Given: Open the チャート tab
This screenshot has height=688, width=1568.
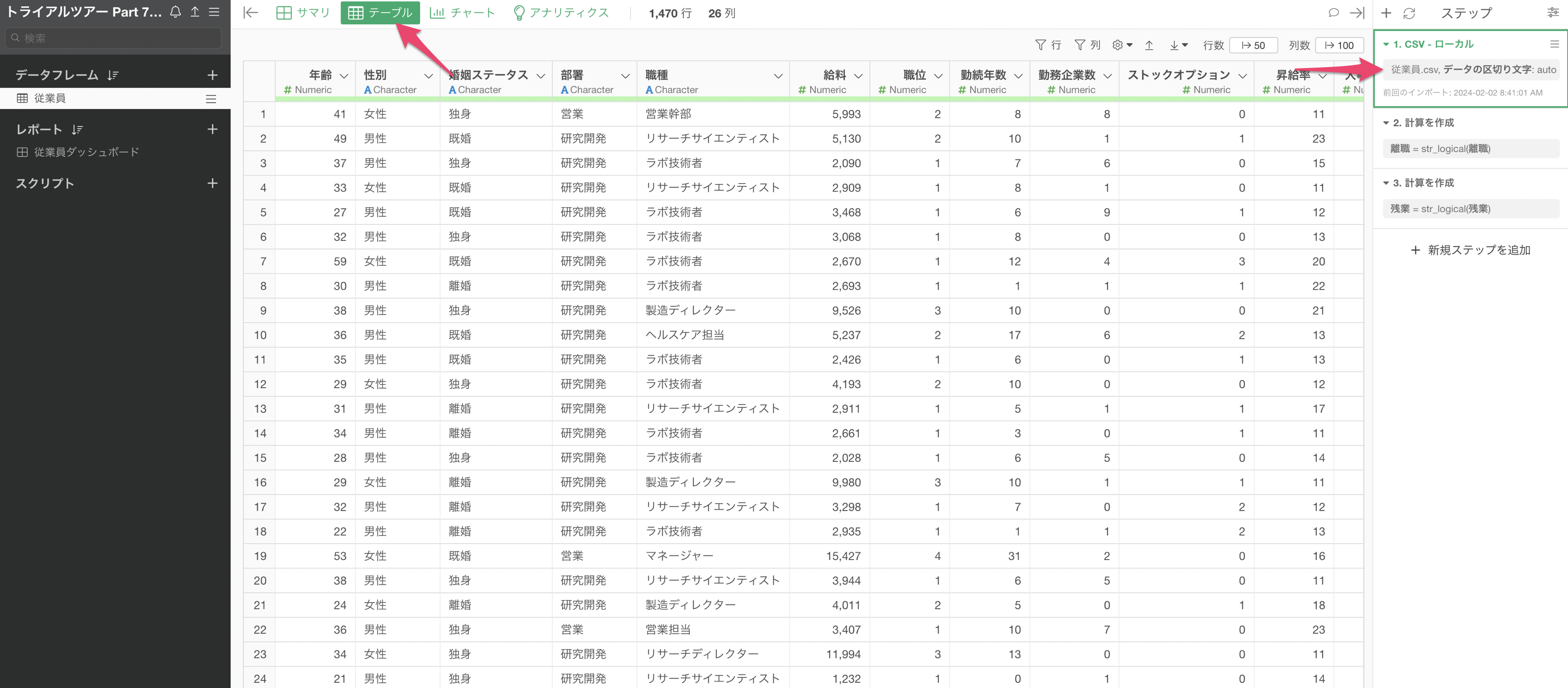Looking at the screenshot, I should 462,13.
